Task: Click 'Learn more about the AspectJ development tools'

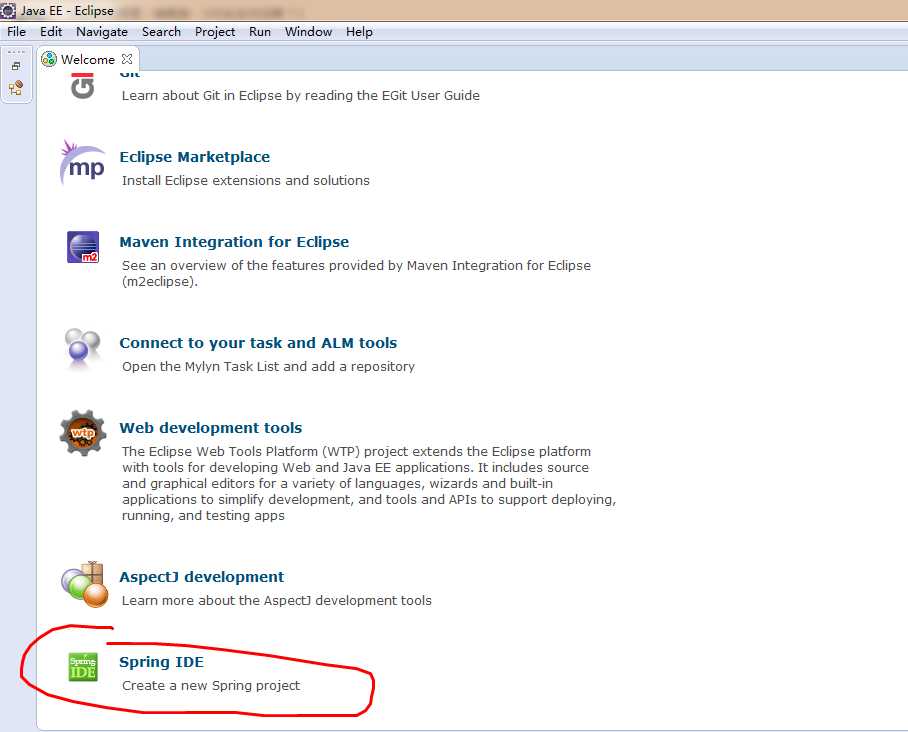Action: [277, 601]
